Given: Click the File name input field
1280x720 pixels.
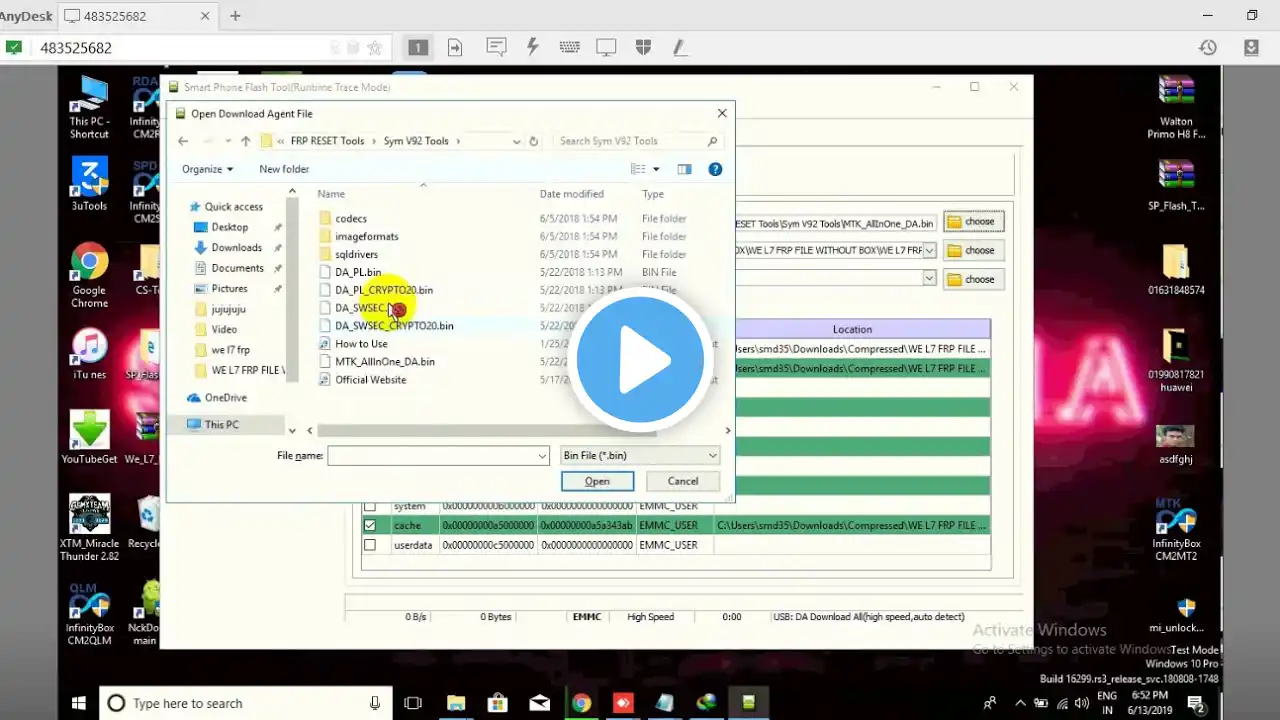Looking at the screenshot, I should pyautogui.click(x=438, y=455).
